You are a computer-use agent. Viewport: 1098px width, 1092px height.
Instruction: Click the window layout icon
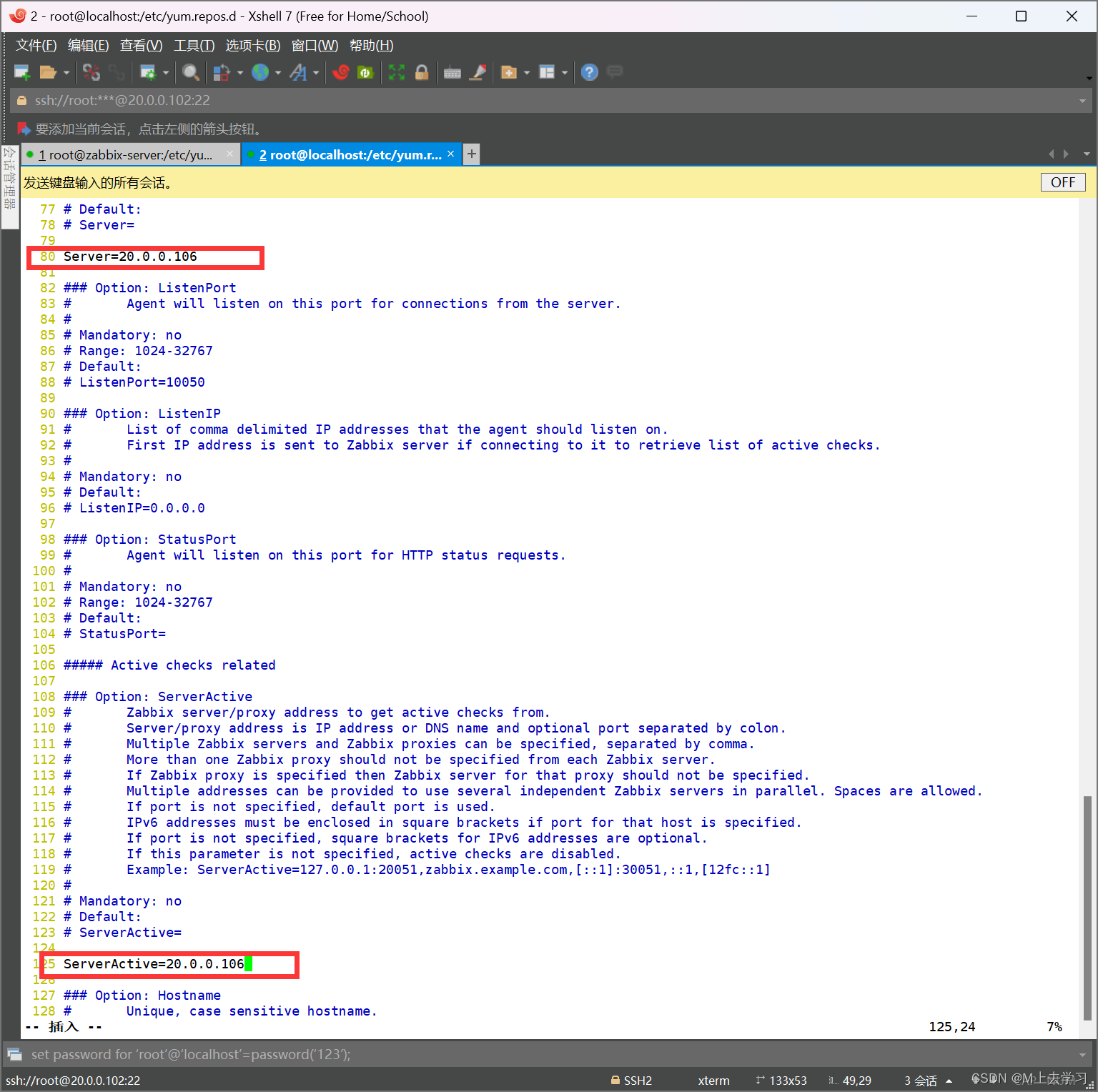[x=547, y=72]
